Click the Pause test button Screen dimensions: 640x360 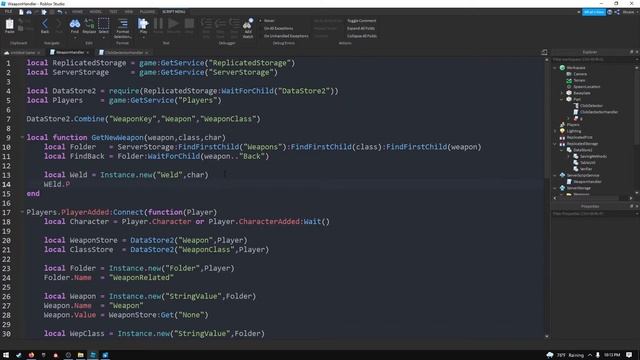click(x=158, y=25)
